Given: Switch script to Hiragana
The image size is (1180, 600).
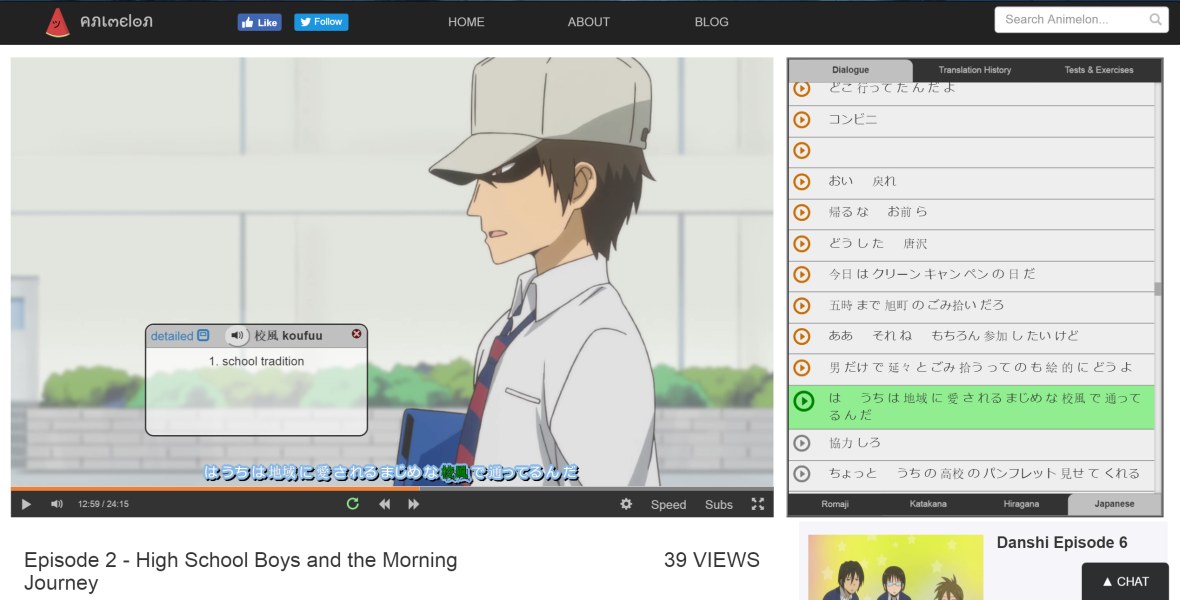Looking at the screenshot, I should tap(1021, 504).
